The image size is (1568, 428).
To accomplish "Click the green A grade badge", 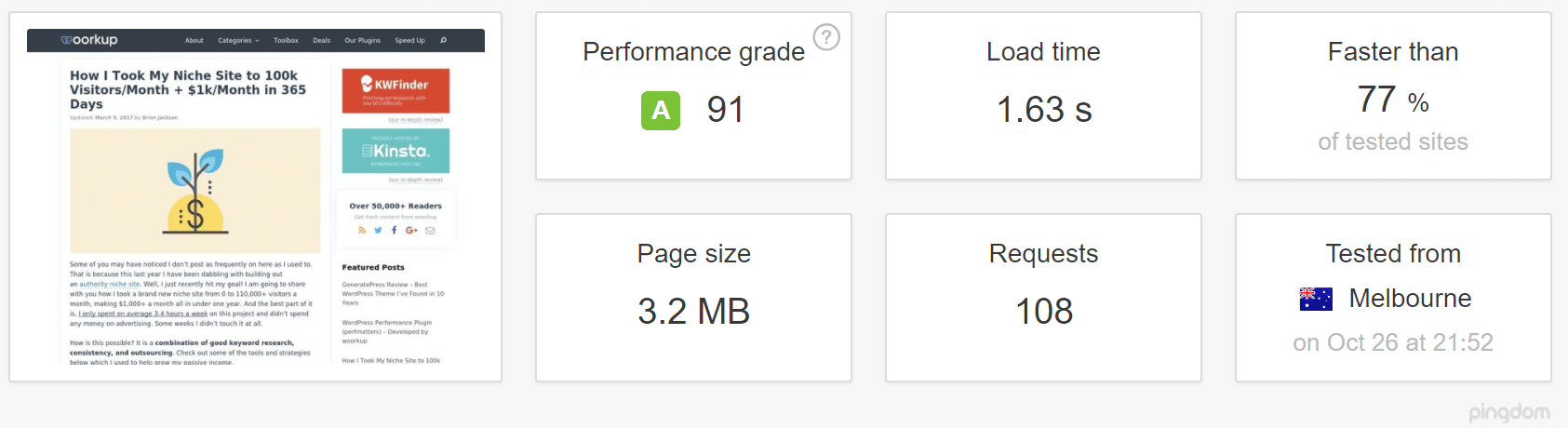I will click(661, 111).
